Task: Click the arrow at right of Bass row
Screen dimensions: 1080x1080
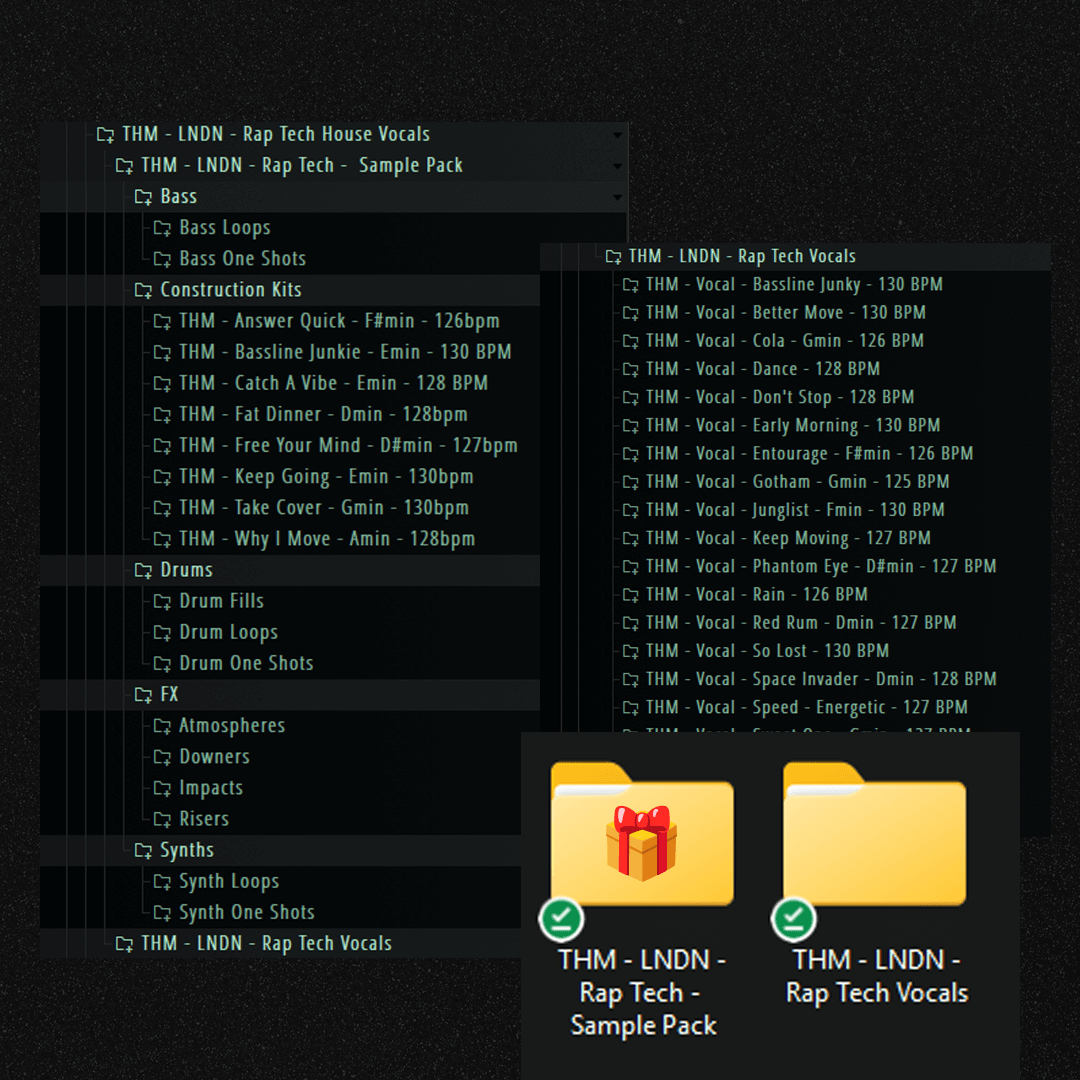Action: (617, 197)
